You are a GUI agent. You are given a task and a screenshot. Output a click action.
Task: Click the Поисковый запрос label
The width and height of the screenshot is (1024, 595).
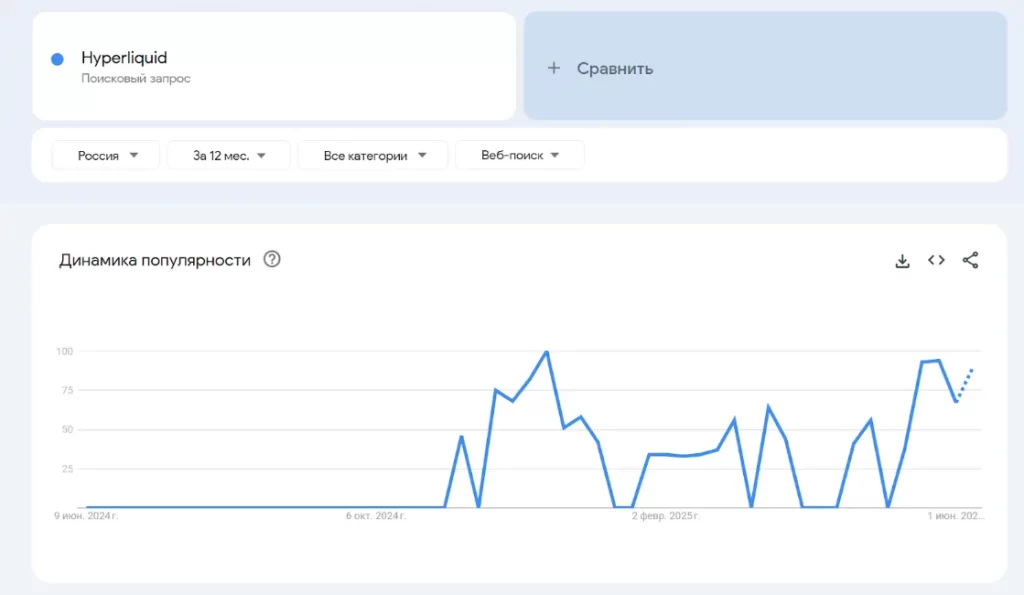coord(136,78)
